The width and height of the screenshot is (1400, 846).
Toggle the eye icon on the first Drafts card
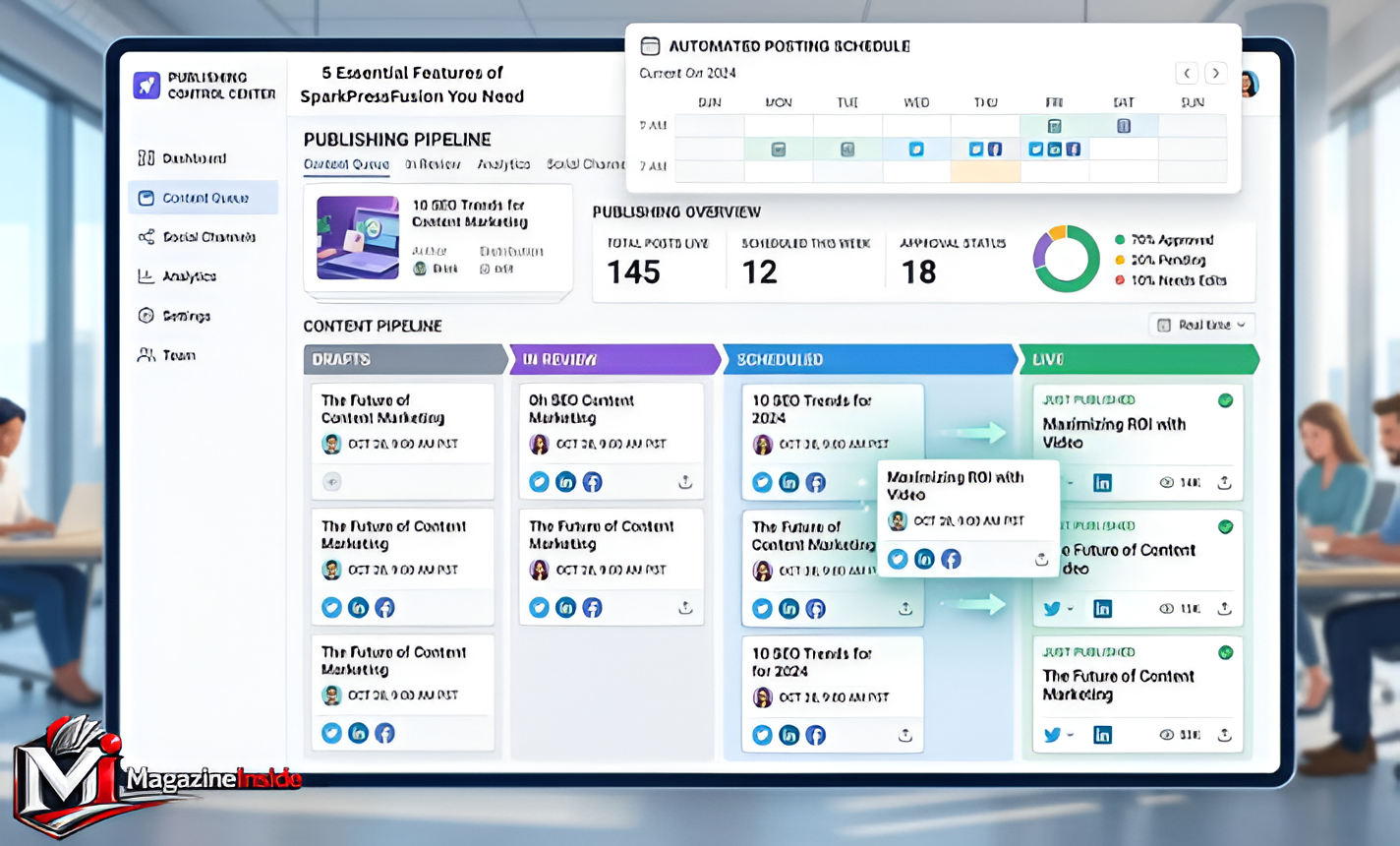pyautogui.click(x=332, y=482)
